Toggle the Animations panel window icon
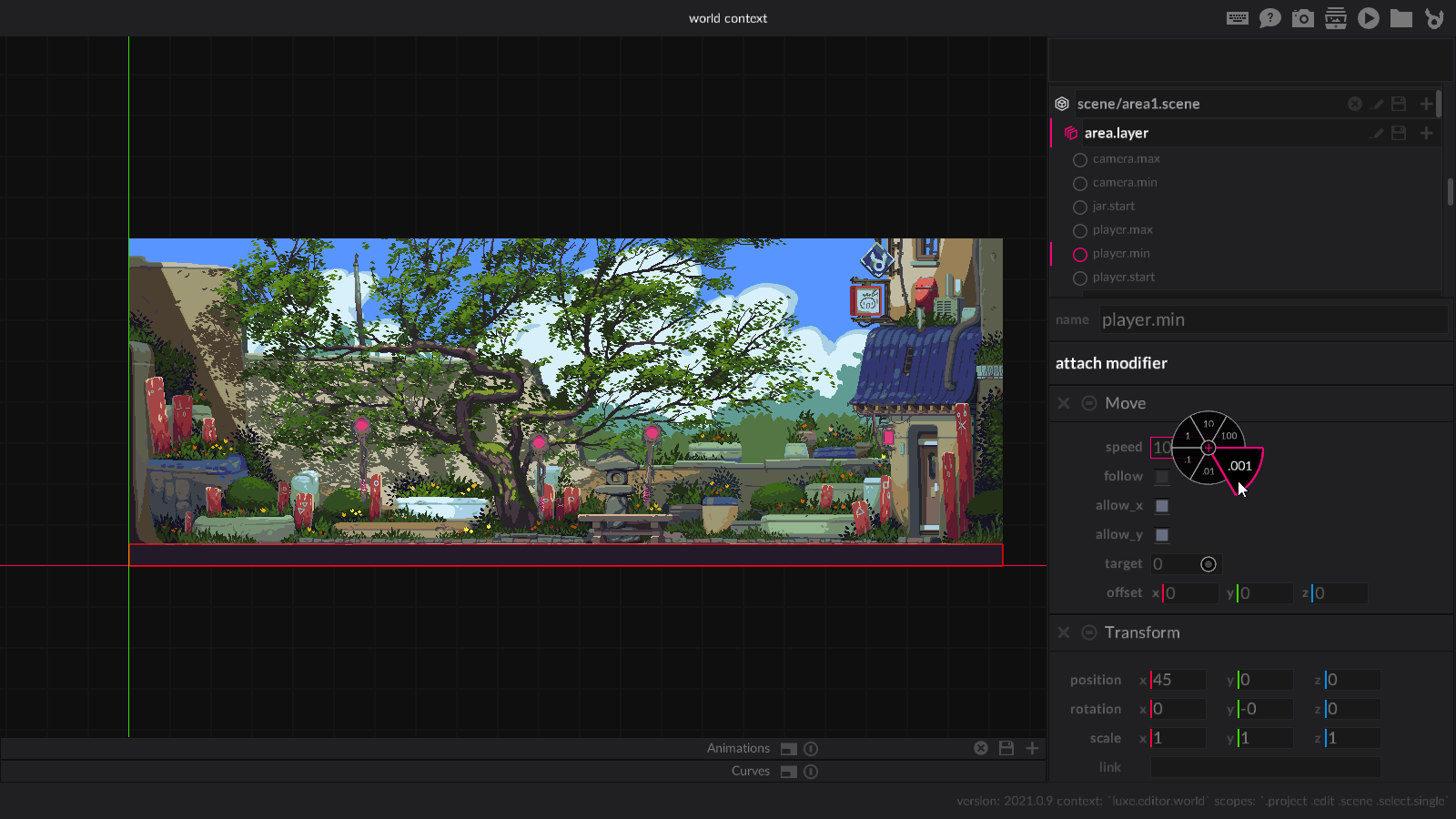Screen dimensions: 1456x819 pyautogui.click(x=789, y=749)
